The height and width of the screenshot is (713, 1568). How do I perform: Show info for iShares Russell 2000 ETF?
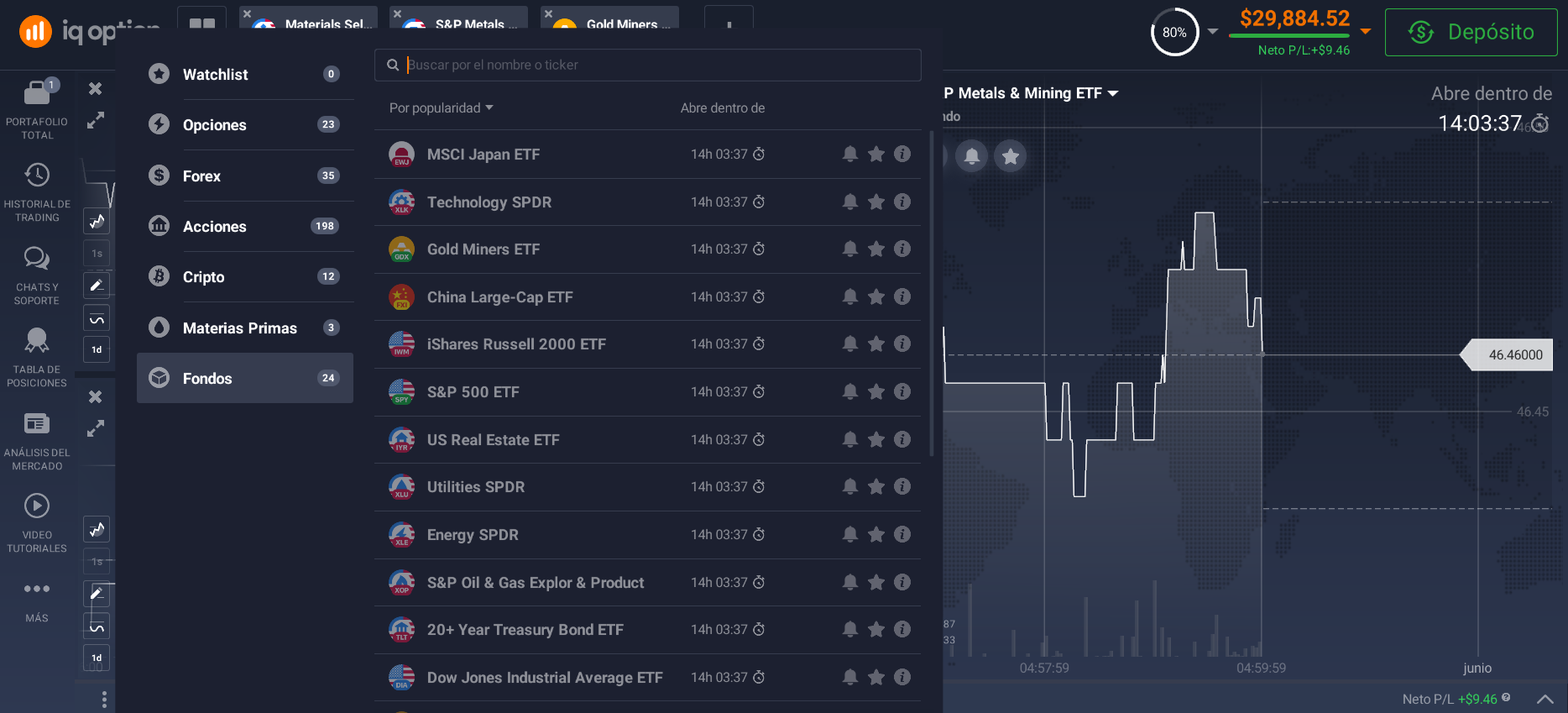coord(902,343)
